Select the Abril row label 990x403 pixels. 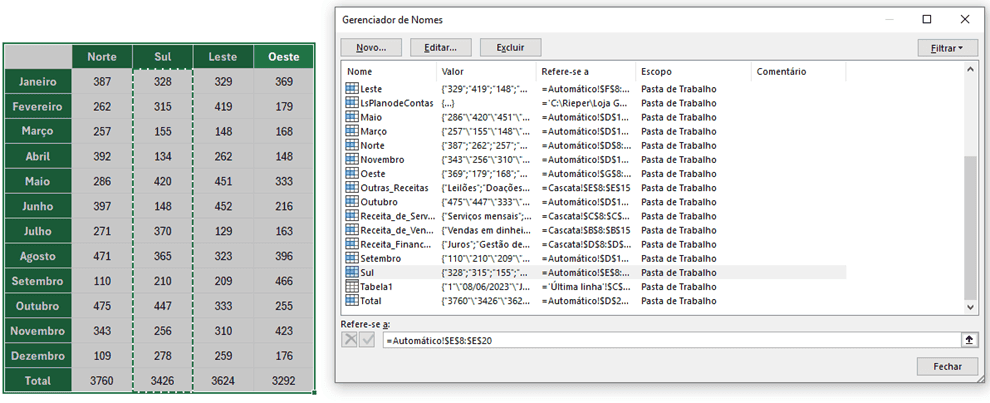(x=38, y=157)
